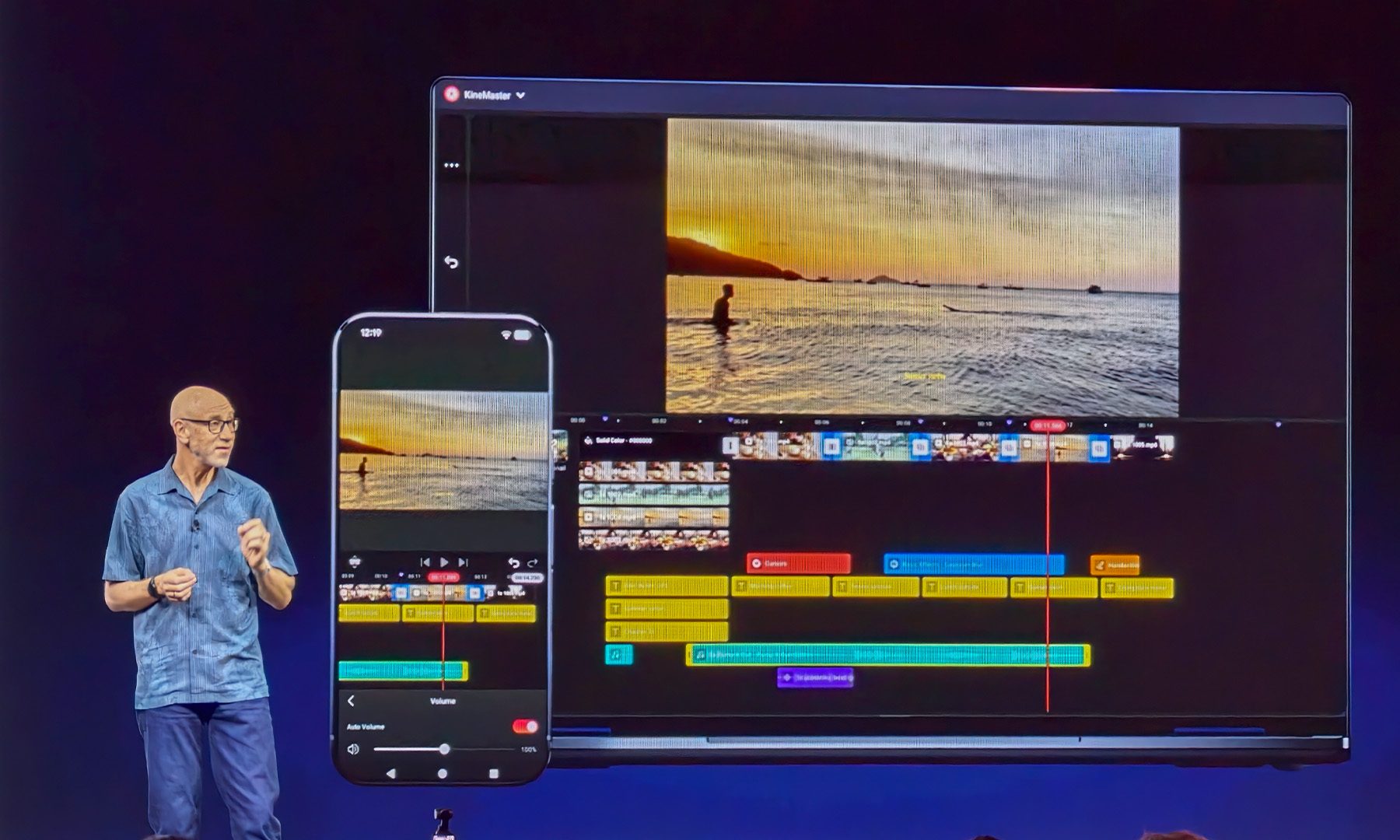Tap the Android back navigation button
1400x840 pixels.
click(x=391, y=774)
